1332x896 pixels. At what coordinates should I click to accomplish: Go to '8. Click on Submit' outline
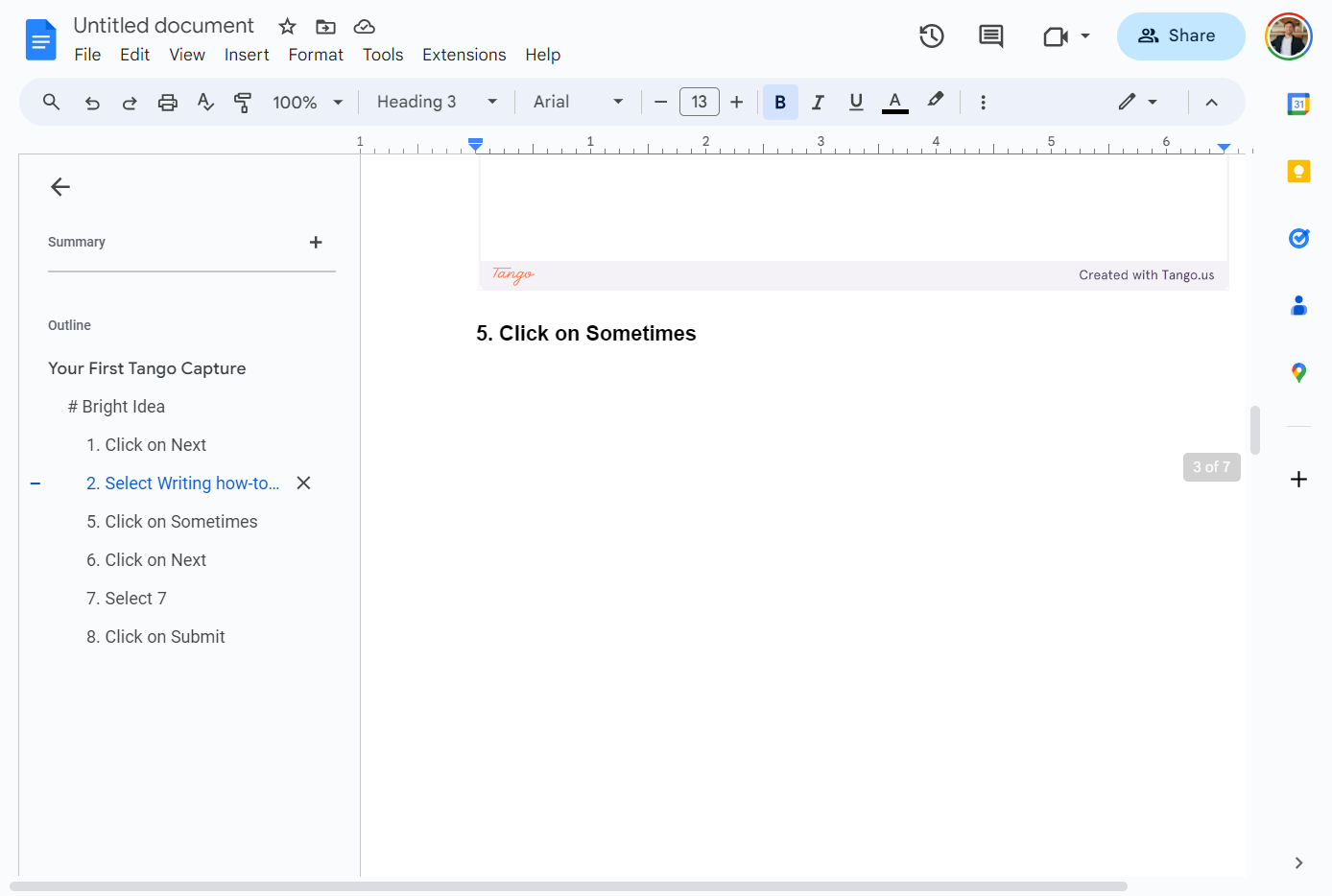pyautogui.click(x=156, y=637)
